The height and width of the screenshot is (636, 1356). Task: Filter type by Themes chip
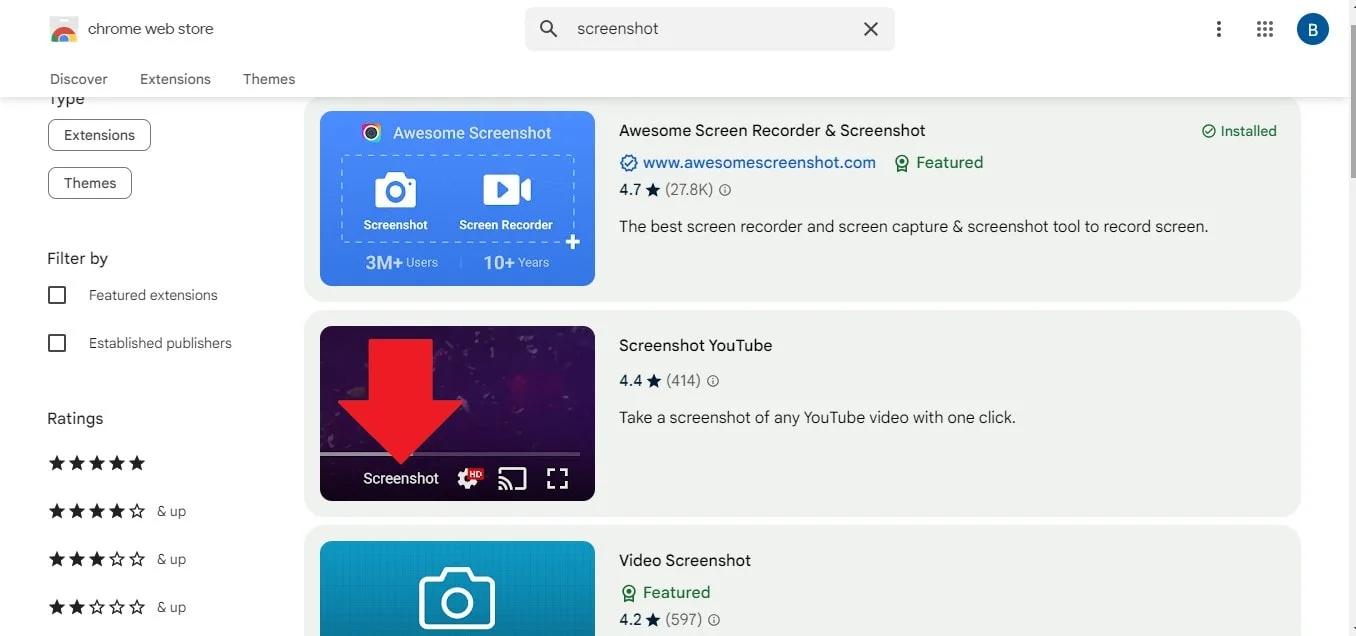click(x=90, y=183)
